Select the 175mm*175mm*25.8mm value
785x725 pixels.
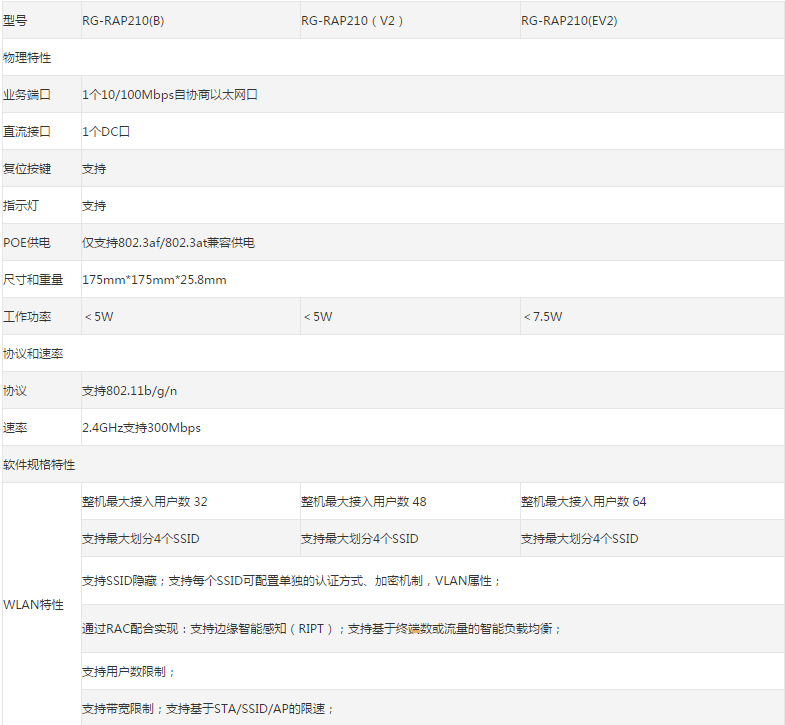pyautogui.click(x=154, y=280)
